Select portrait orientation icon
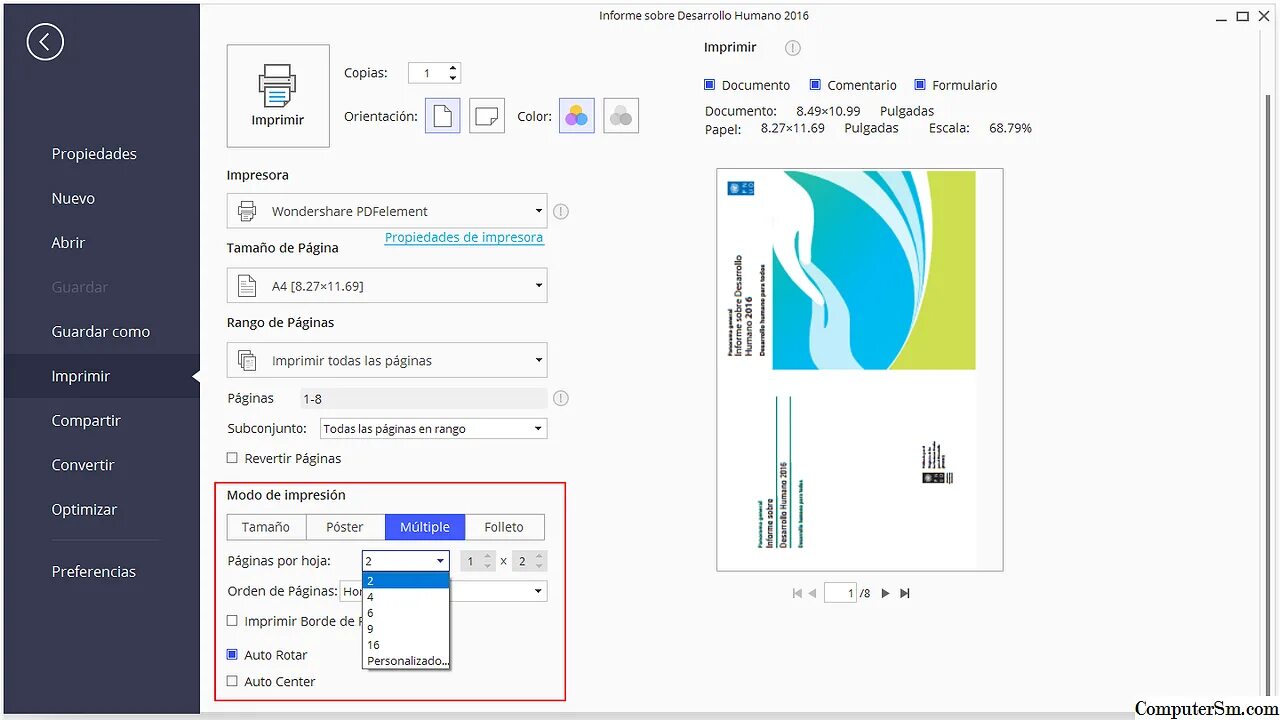 click(443, 116)
